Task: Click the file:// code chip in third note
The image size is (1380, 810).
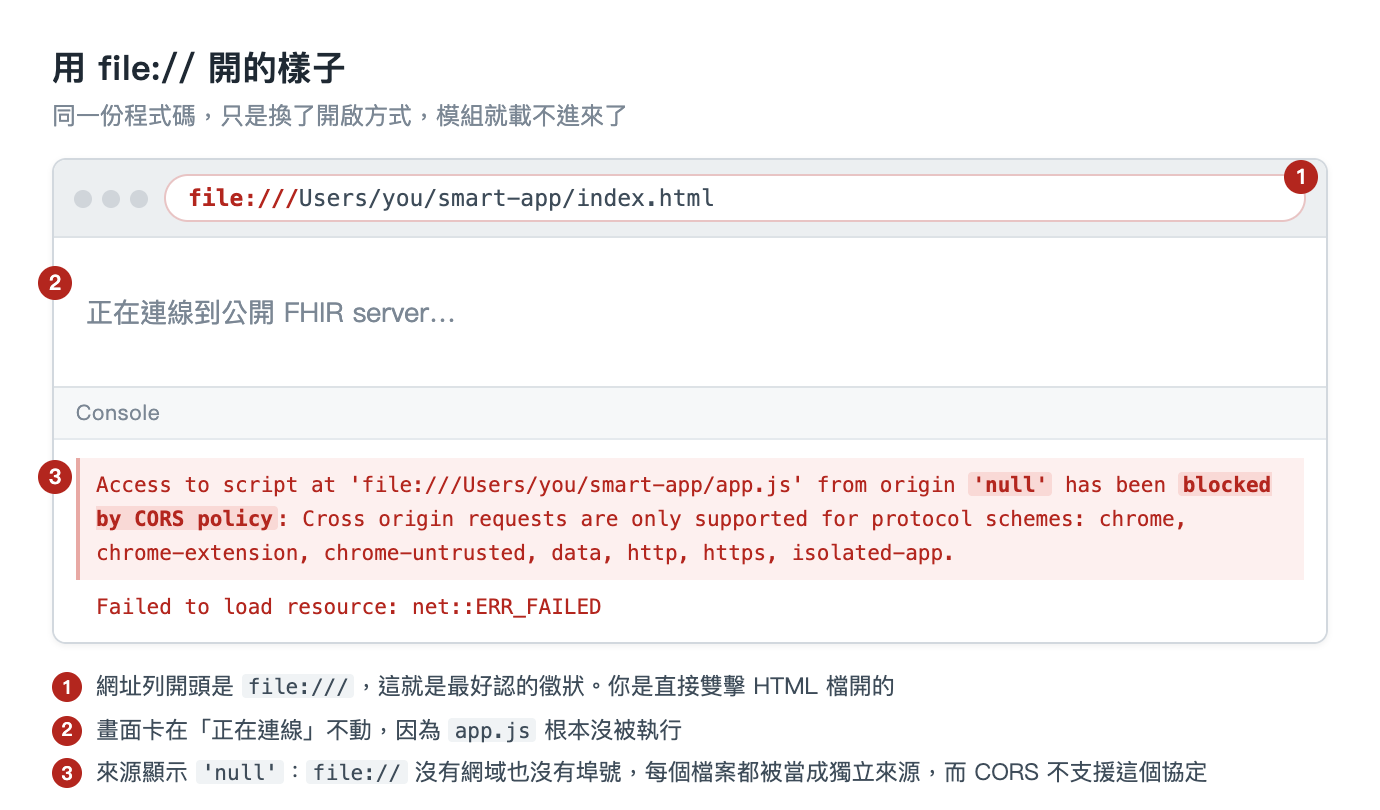Action: [x=357, y=773]
